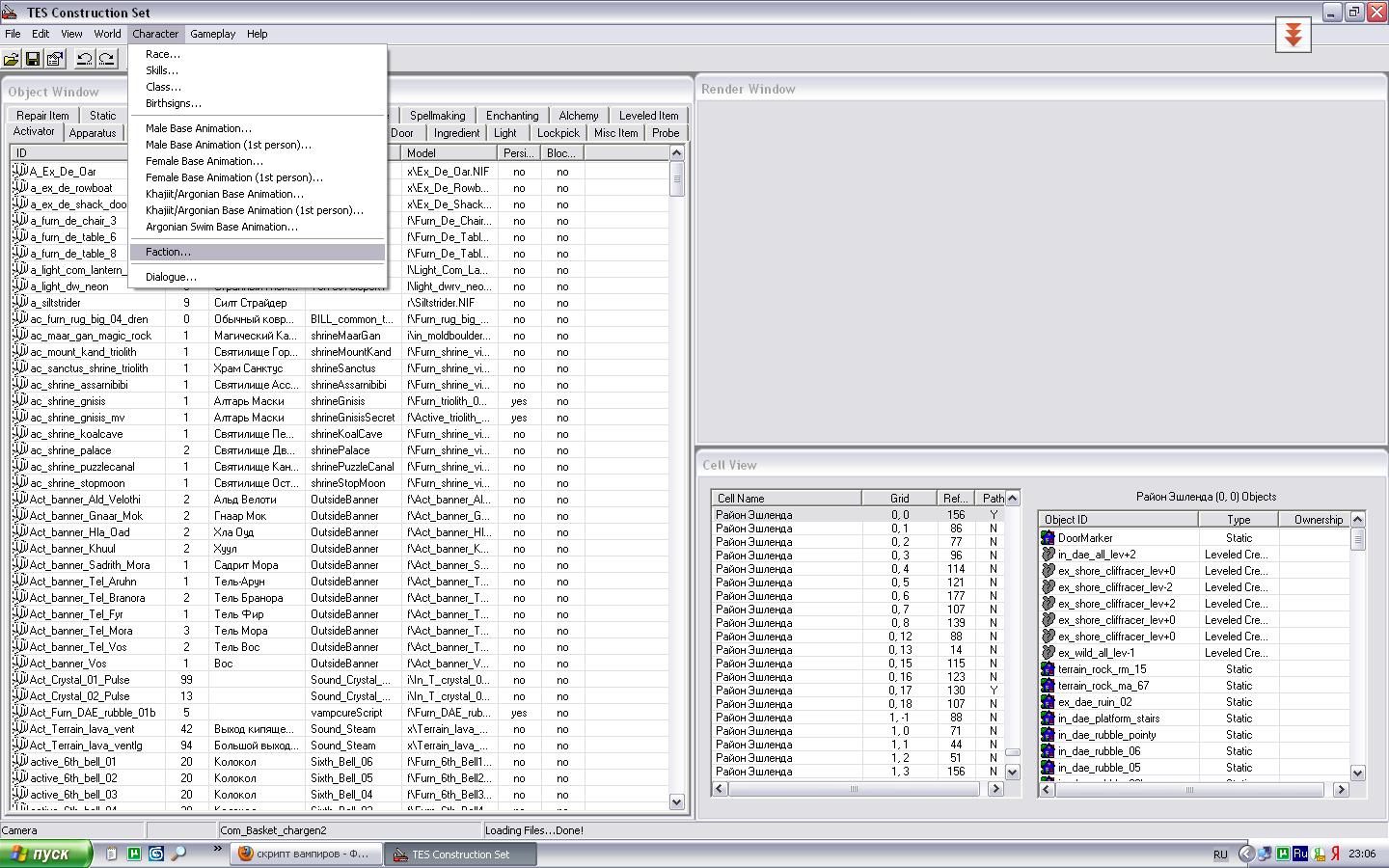Screen dimensions: 1389x868
Task: Open the Gameplay menu
Action: coord(212,34)
